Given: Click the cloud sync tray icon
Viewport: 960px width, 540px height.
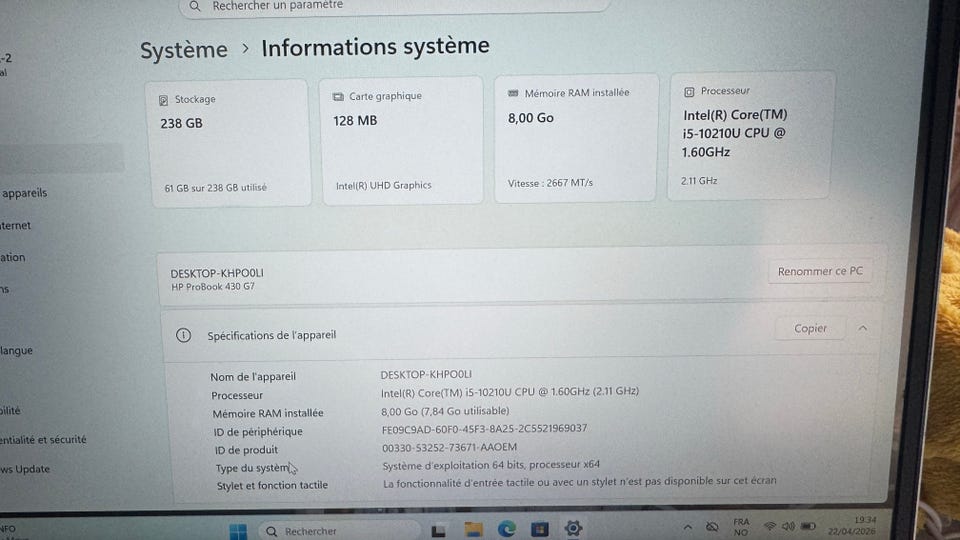Looking at the screenshot, I should click(x=711, y=527).
